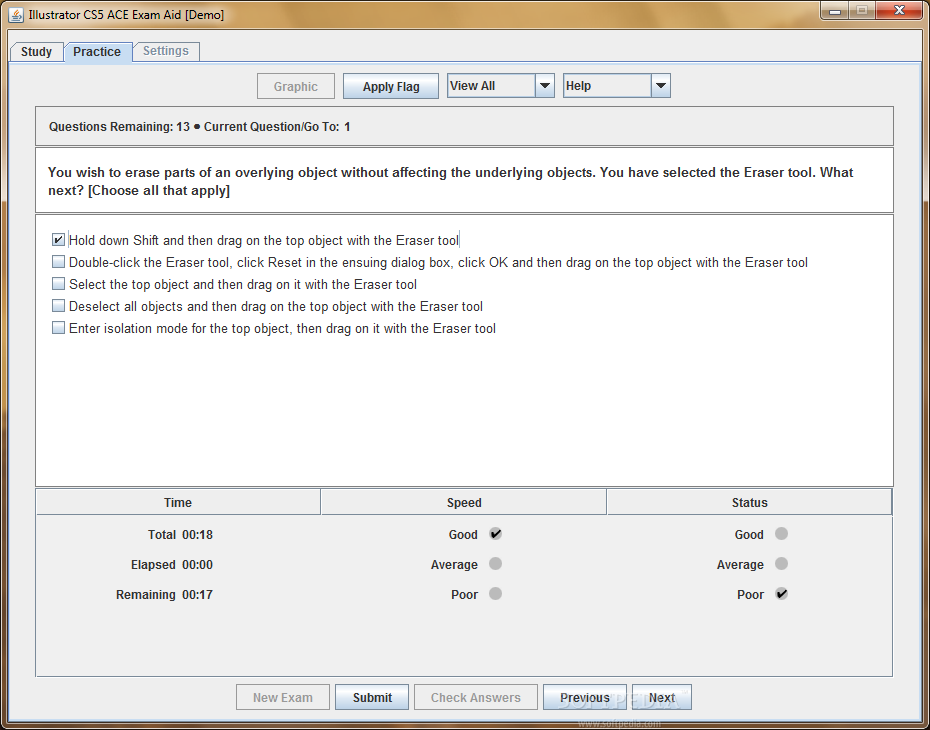930x730 pixels.
Task: Close the Exam Aid window
Action: tap(899, 11)
